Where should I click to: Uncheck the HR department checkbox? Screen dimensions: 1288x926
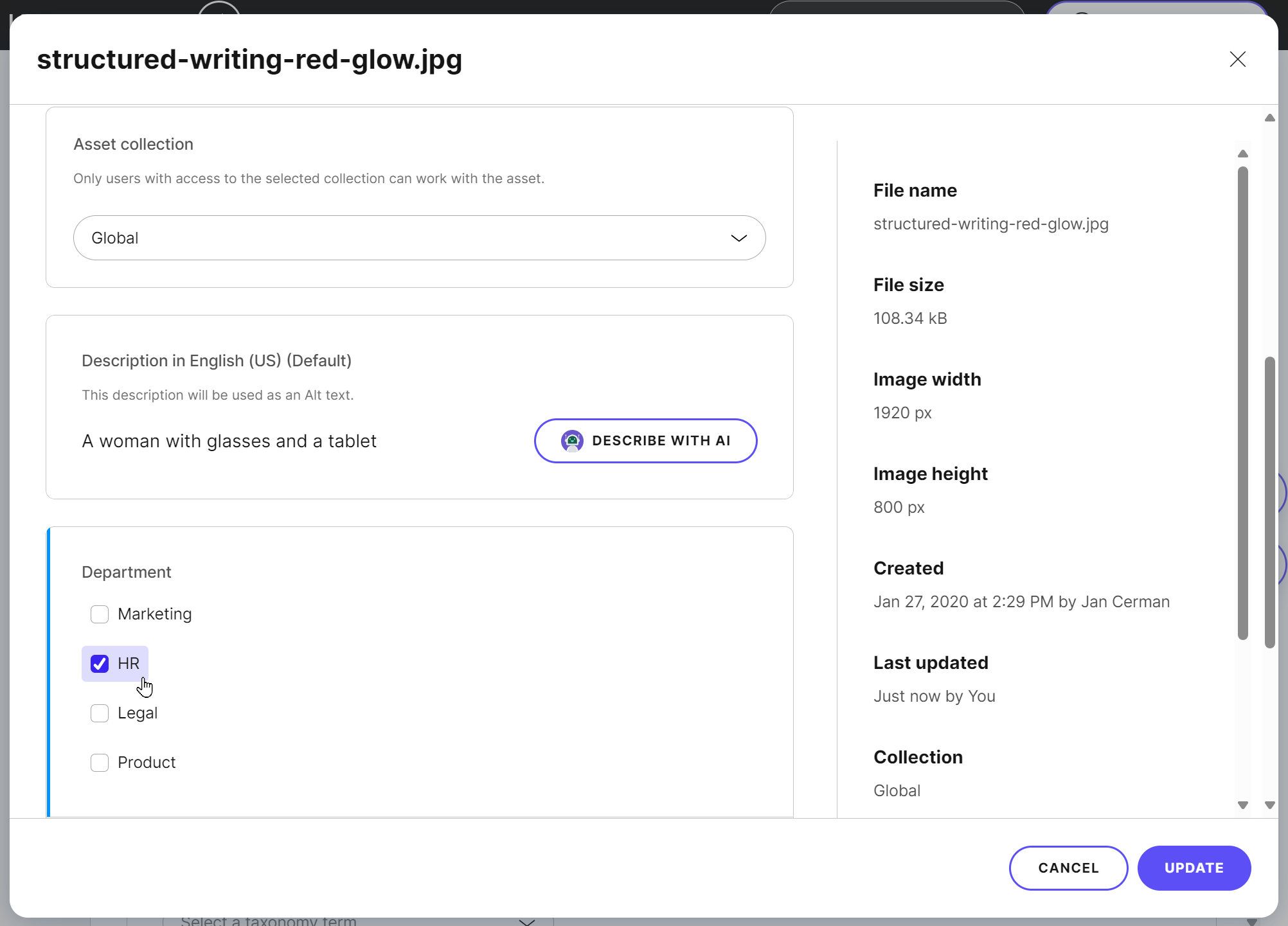point(100,664)
